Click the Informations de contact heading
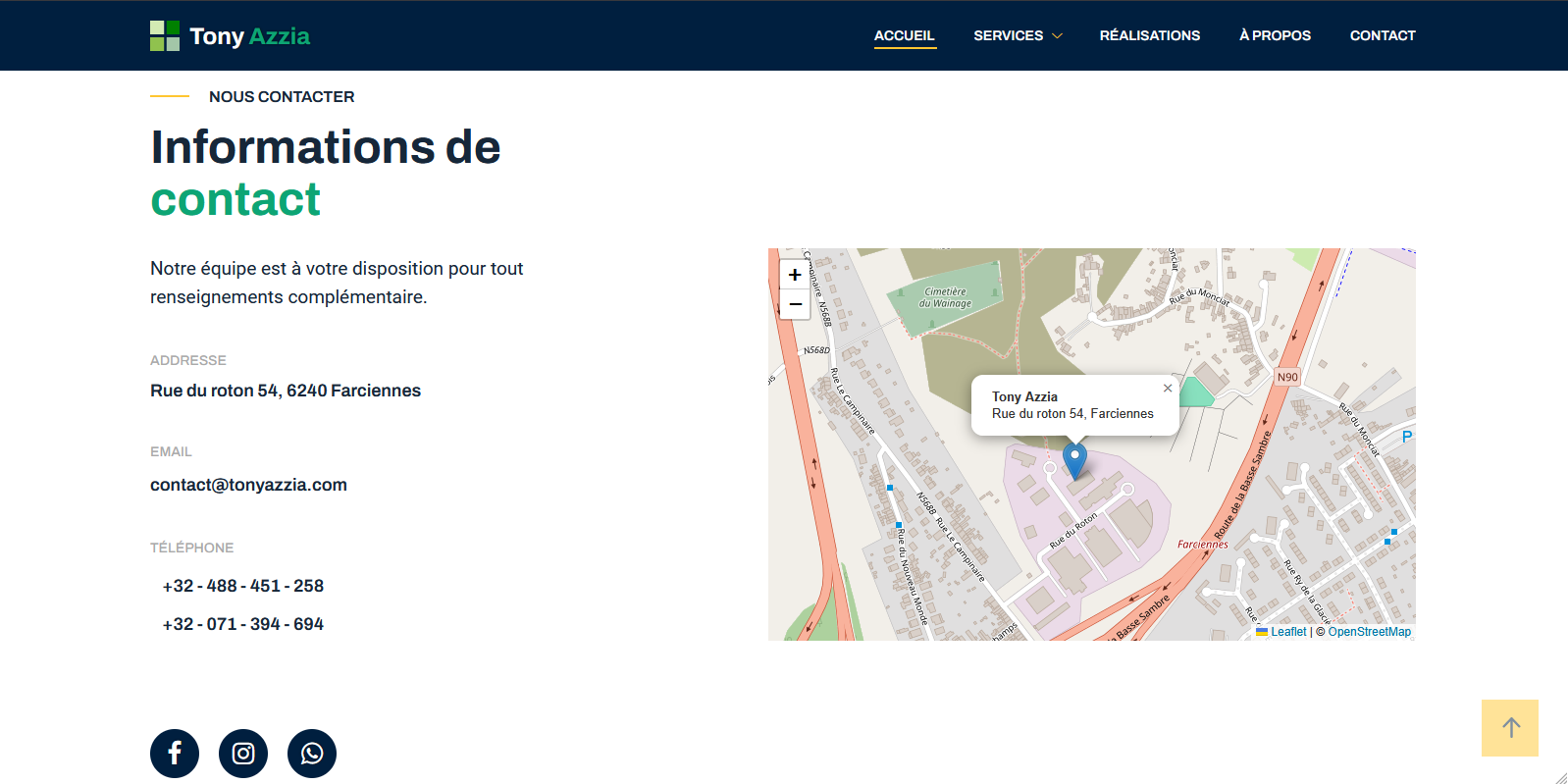Screen dimensions: 1568x784 (326, 173)
